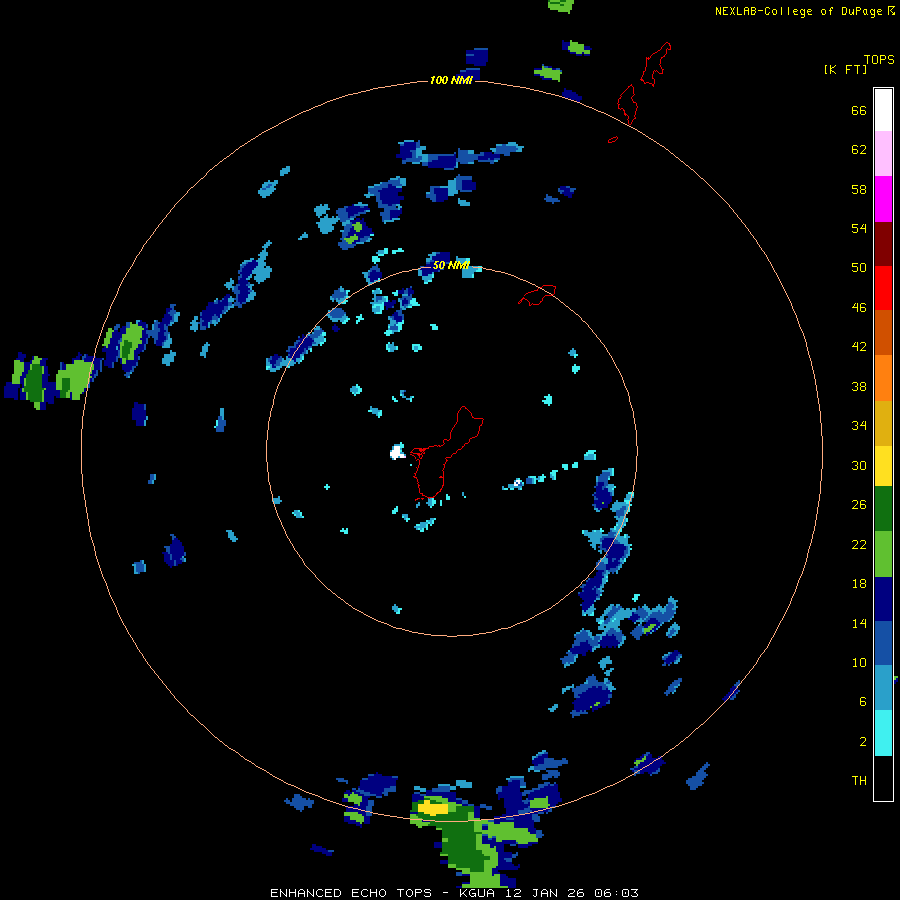Click the ENHANCED ECHO TOPS KGUA caption

[x=454, y=893]
